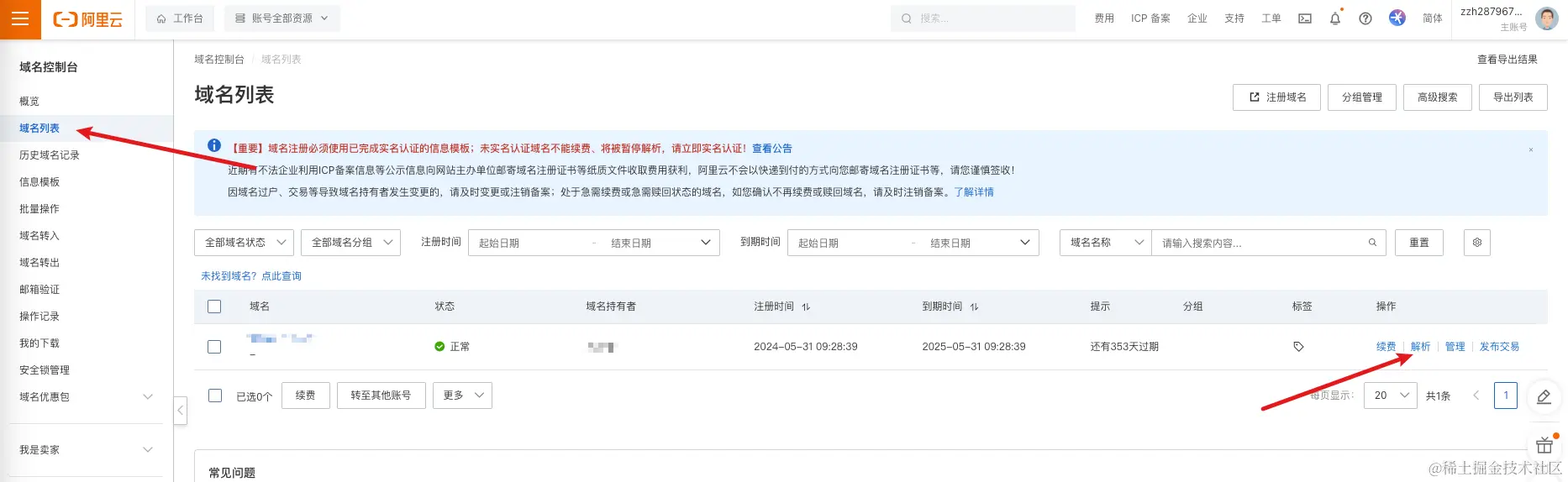Click the search magnifier in domain search
Viewport: 1568px width, 482px height.
pos(1372,243)
